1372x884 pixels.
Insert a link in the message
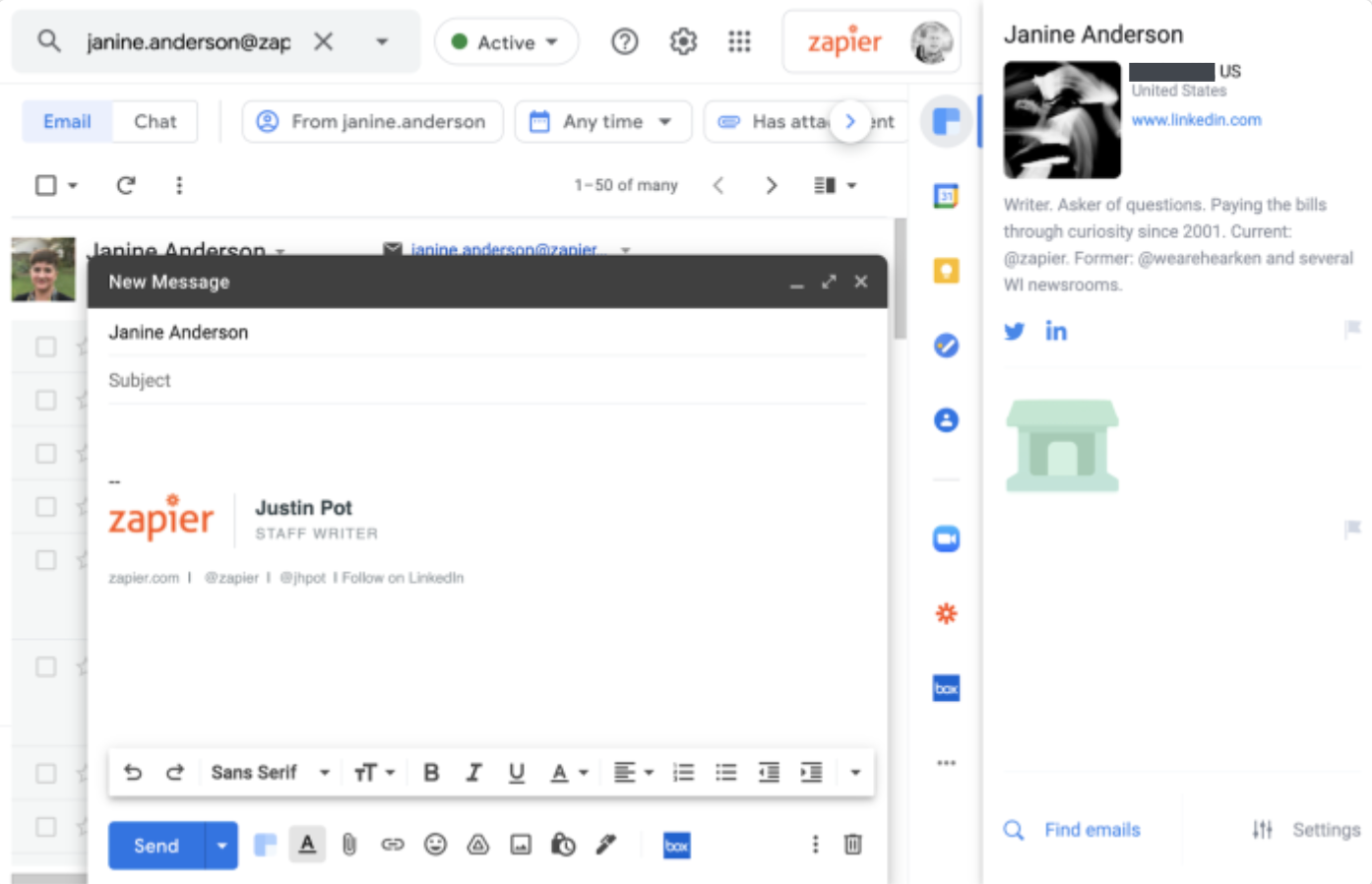[x=393, y=845]
